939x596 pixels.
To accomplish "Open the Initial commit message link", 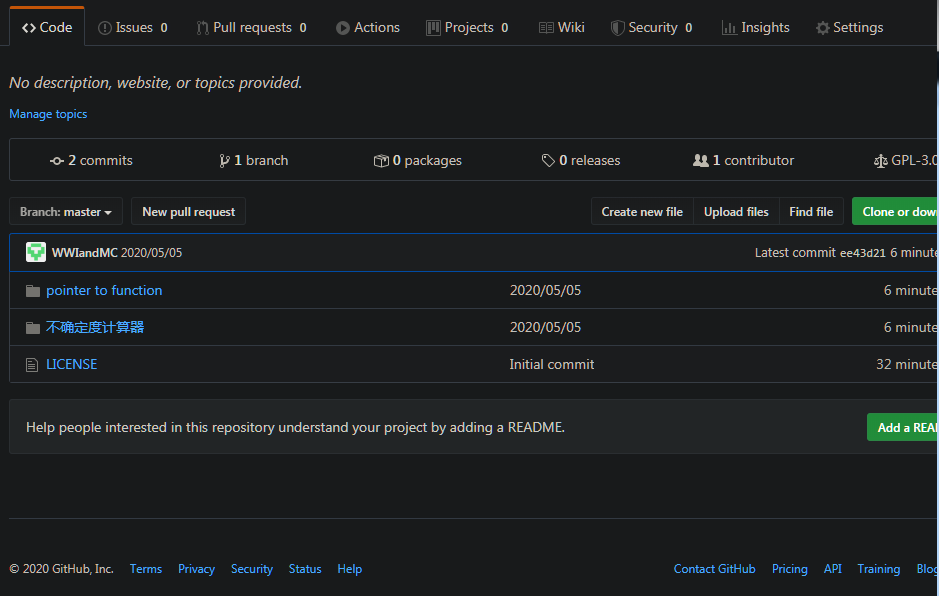I will point(552,364).
